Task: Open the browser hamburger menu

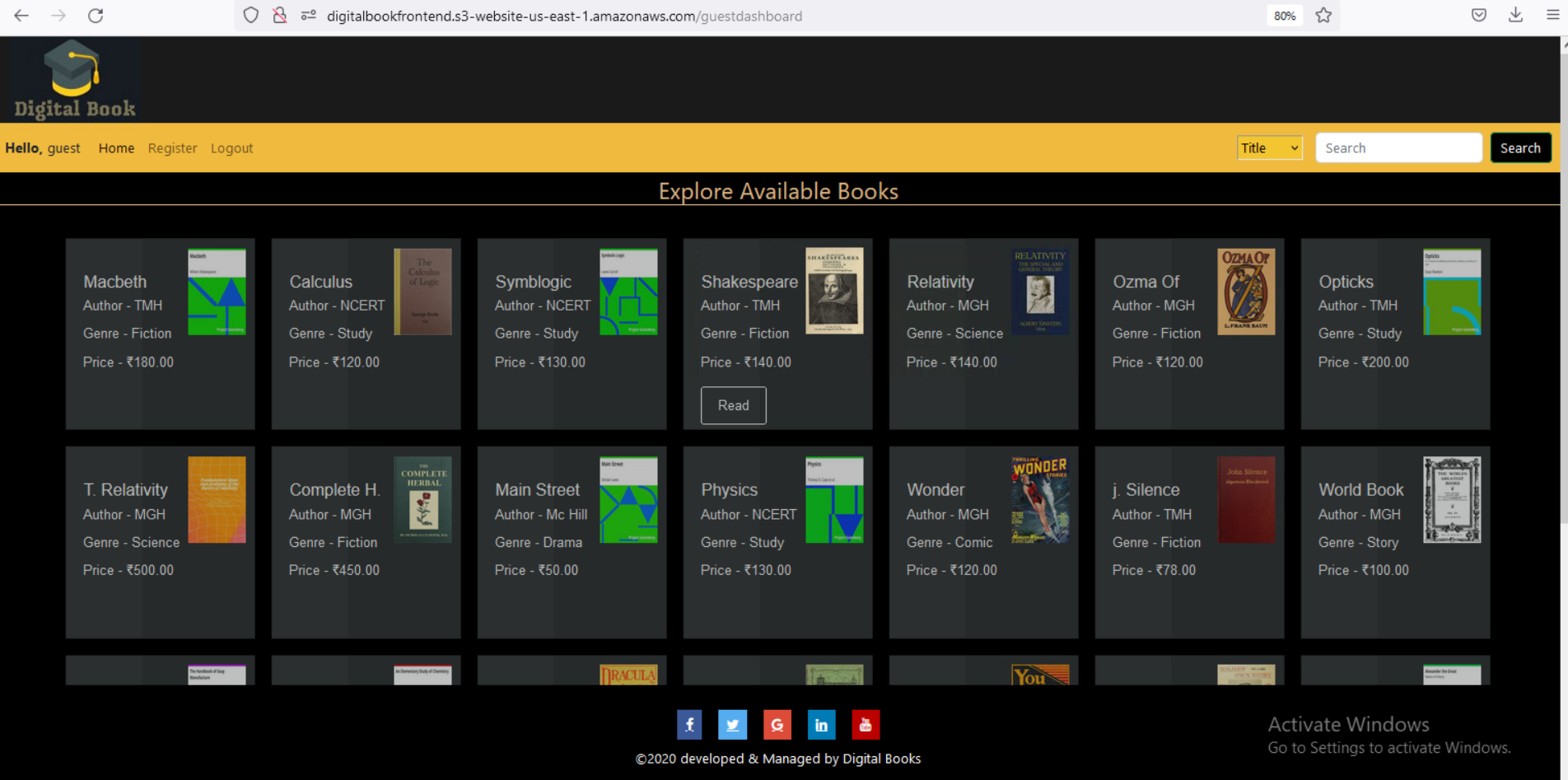Action: [x=1553, y=15]
